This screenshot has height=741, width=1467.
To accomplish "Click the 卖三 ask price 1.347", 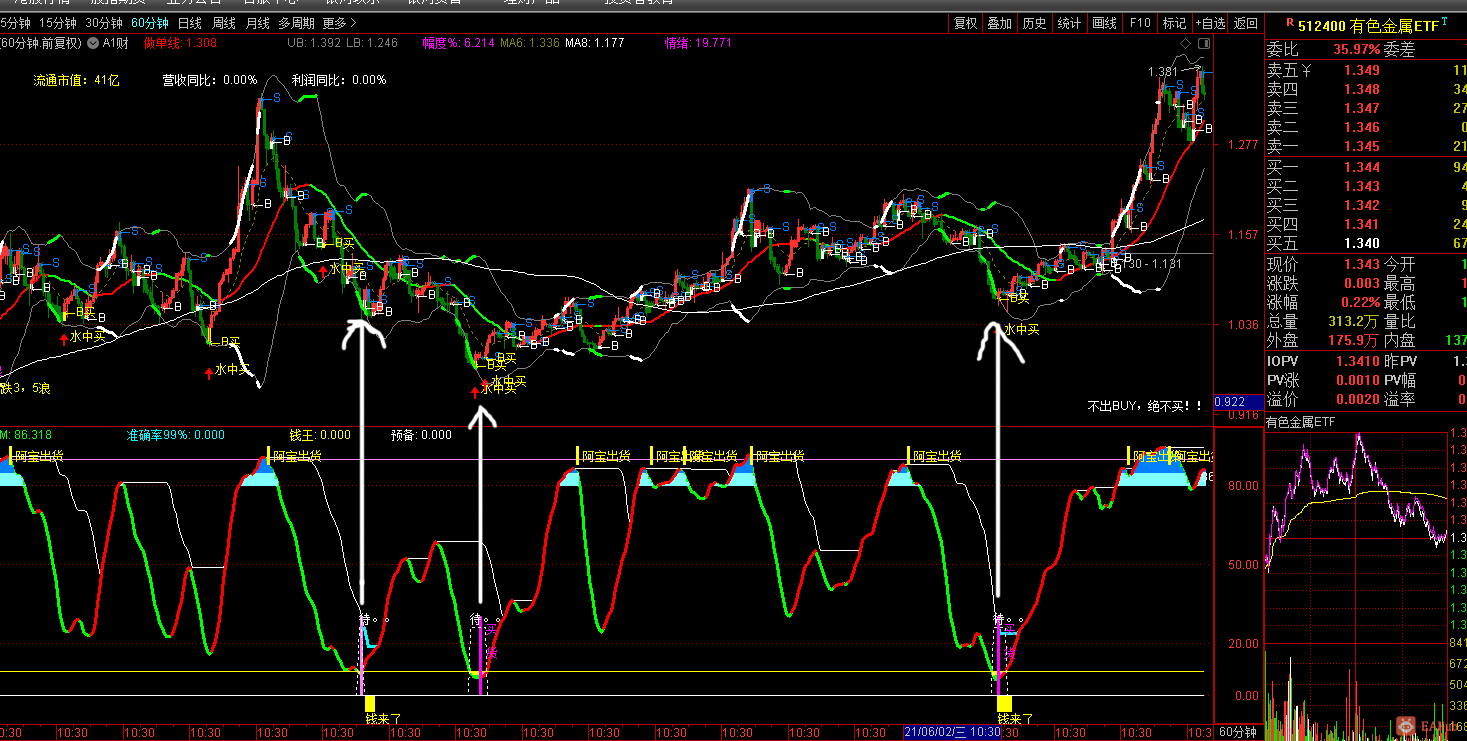I will 1362,108.
